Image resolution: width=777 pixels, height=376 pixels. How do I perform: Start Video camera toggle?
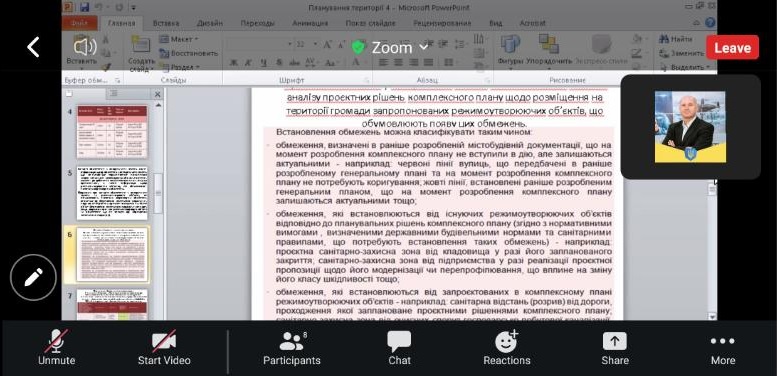[164, 348]
